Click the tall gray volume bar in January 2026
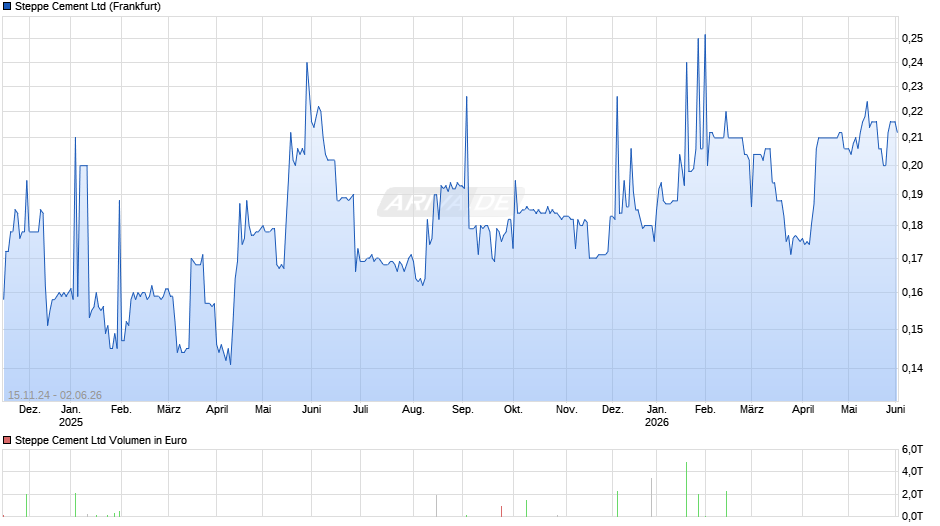The height and width of the screenshot is (526, 940). pos(652,497)
